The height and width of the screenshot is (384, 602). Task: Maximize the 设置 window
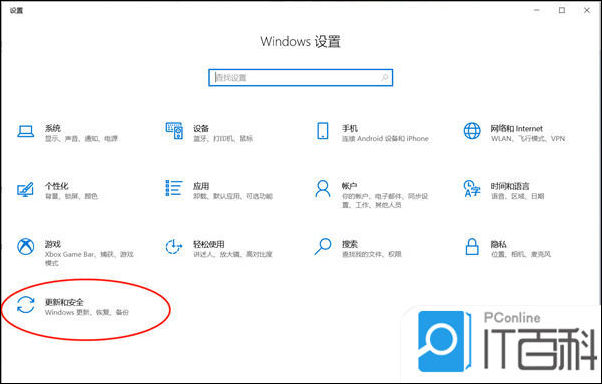pos(562,10)
